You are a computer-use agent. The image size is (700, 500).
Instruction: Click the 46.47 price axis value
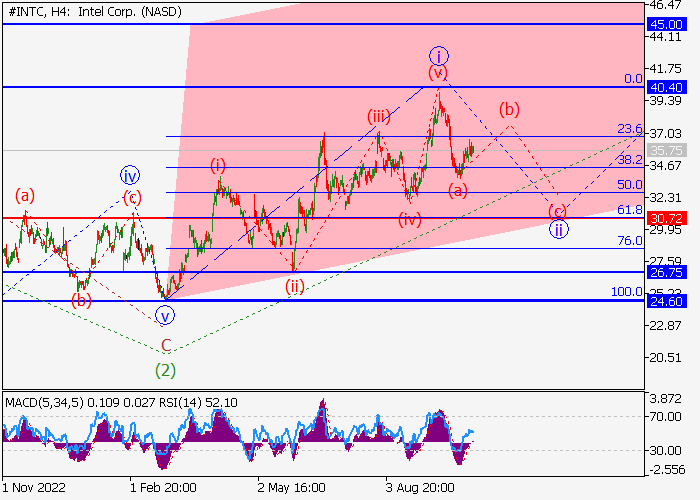(665, 5)
